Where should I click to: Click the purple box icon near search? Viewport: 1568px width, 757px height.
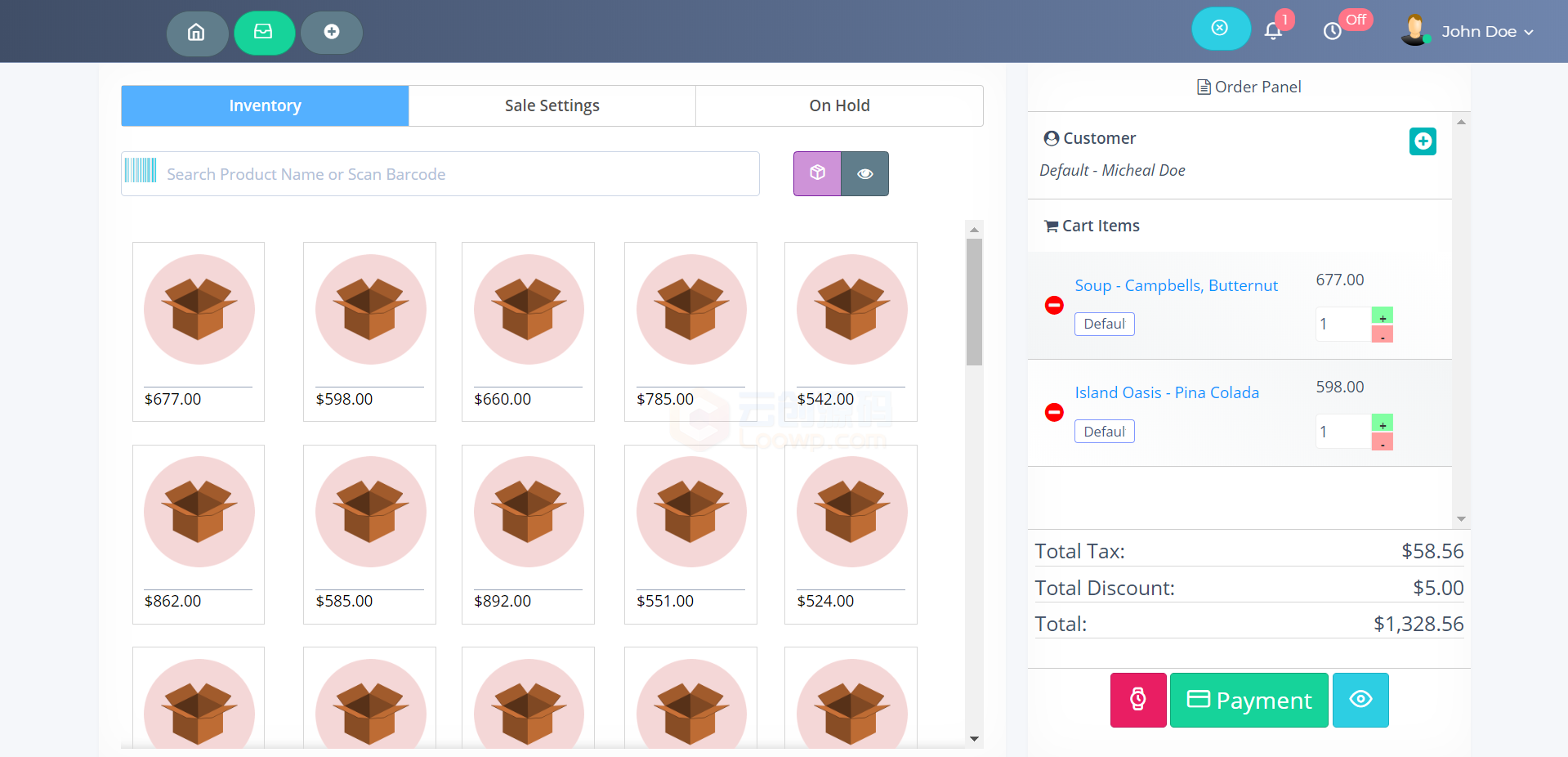coord(817,173)
